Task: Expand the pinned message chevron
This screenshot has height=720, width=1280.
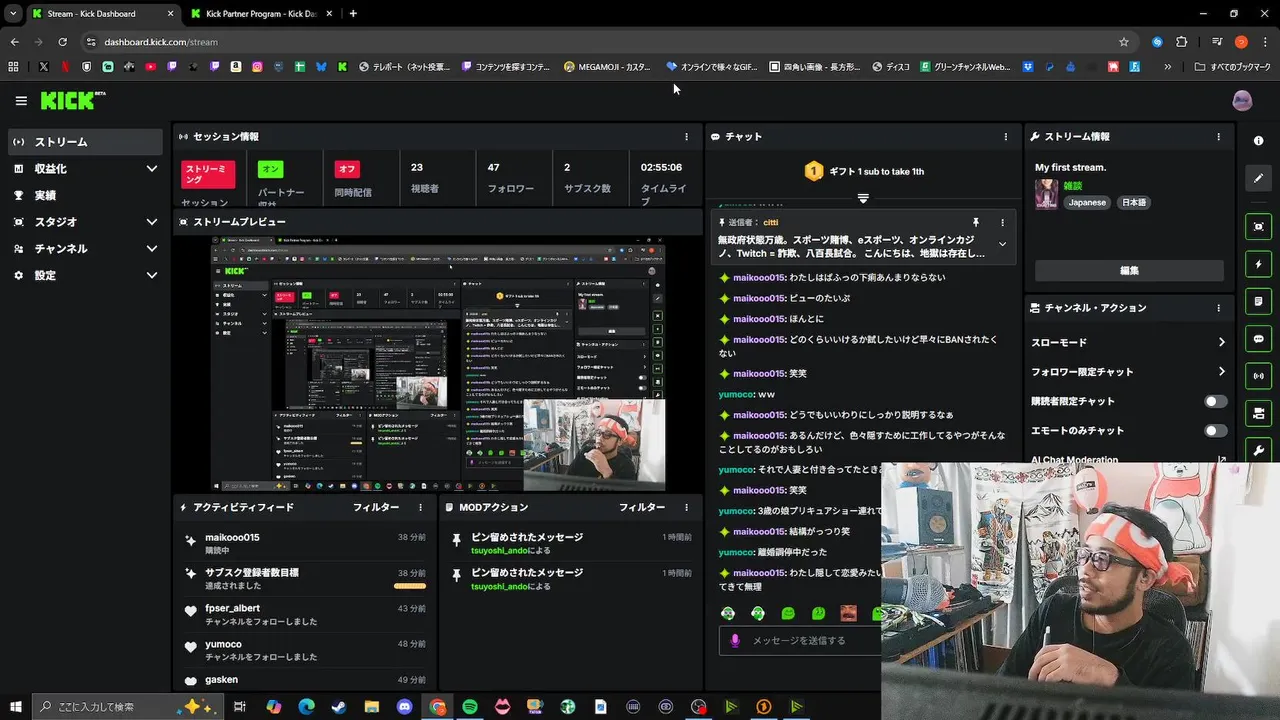Action: point(1002,244)
